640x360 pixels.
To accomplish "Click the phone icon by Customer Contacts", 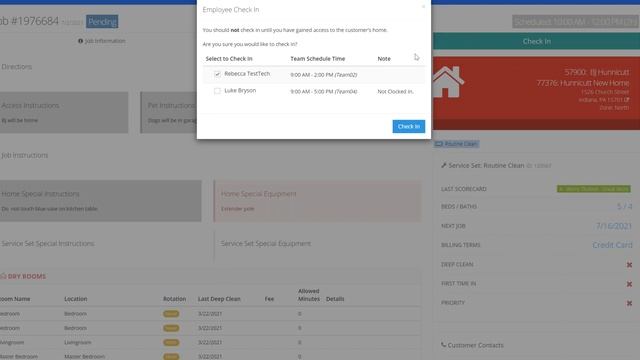I will coord(444,345).
